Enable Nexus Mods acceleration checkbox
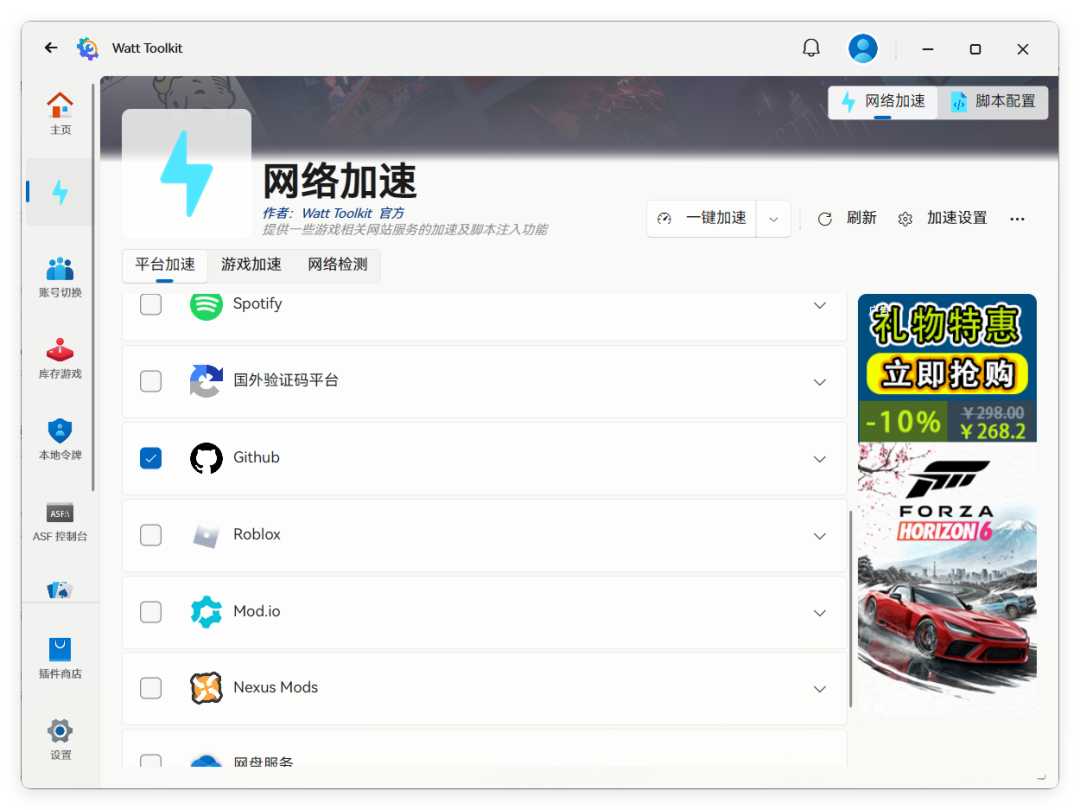1080x810 pixels. 151,688
